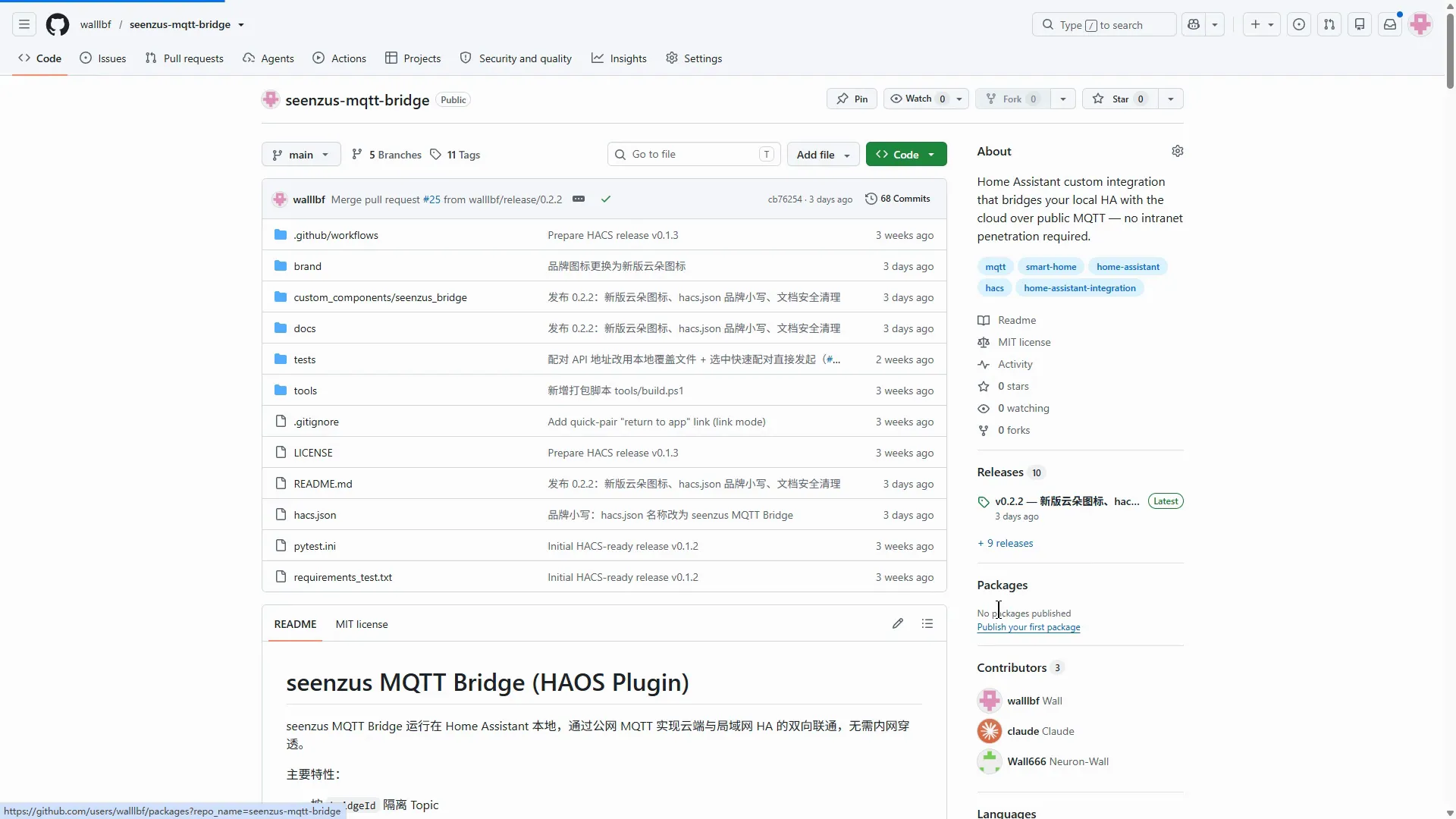Open cb76254 commit hash link
This screenshot has width=1456, height=819.
click(x=784, y=199)
